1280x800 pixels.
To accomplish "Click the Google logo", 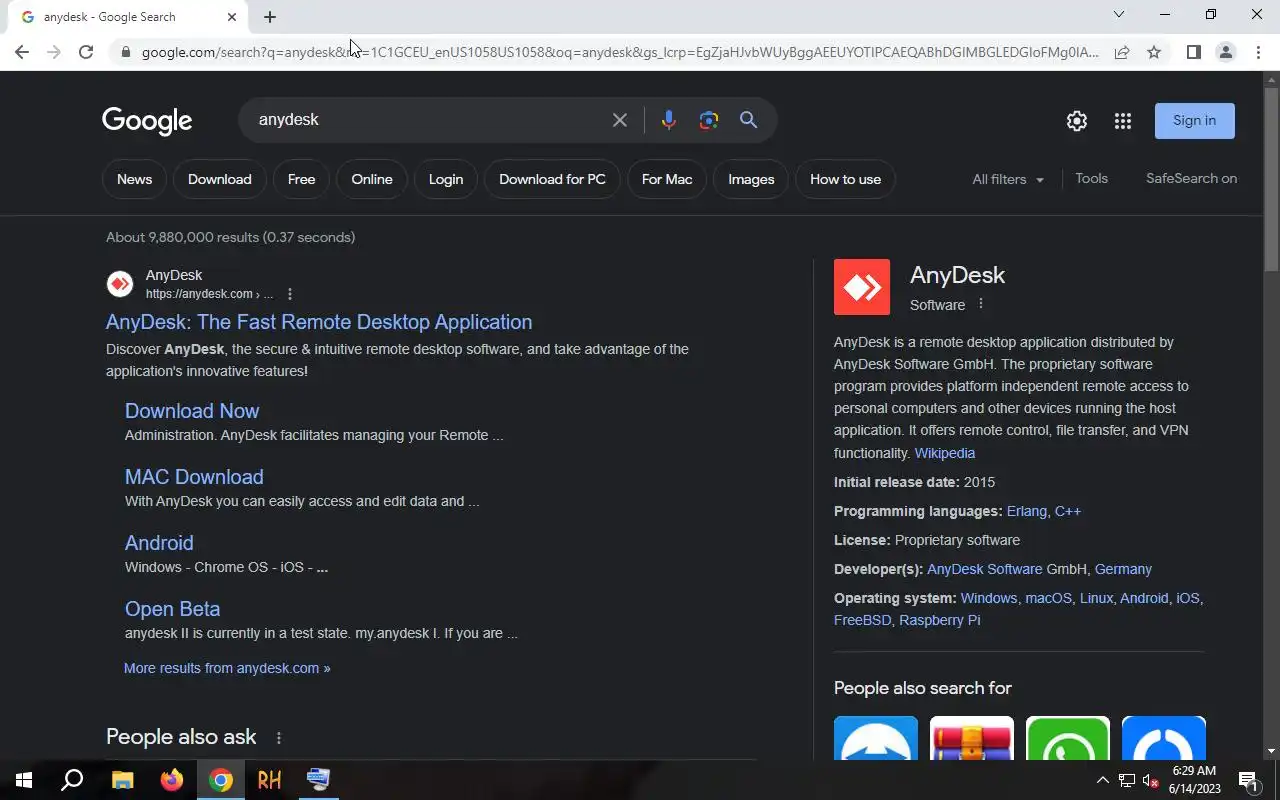I will coord(147,121).
